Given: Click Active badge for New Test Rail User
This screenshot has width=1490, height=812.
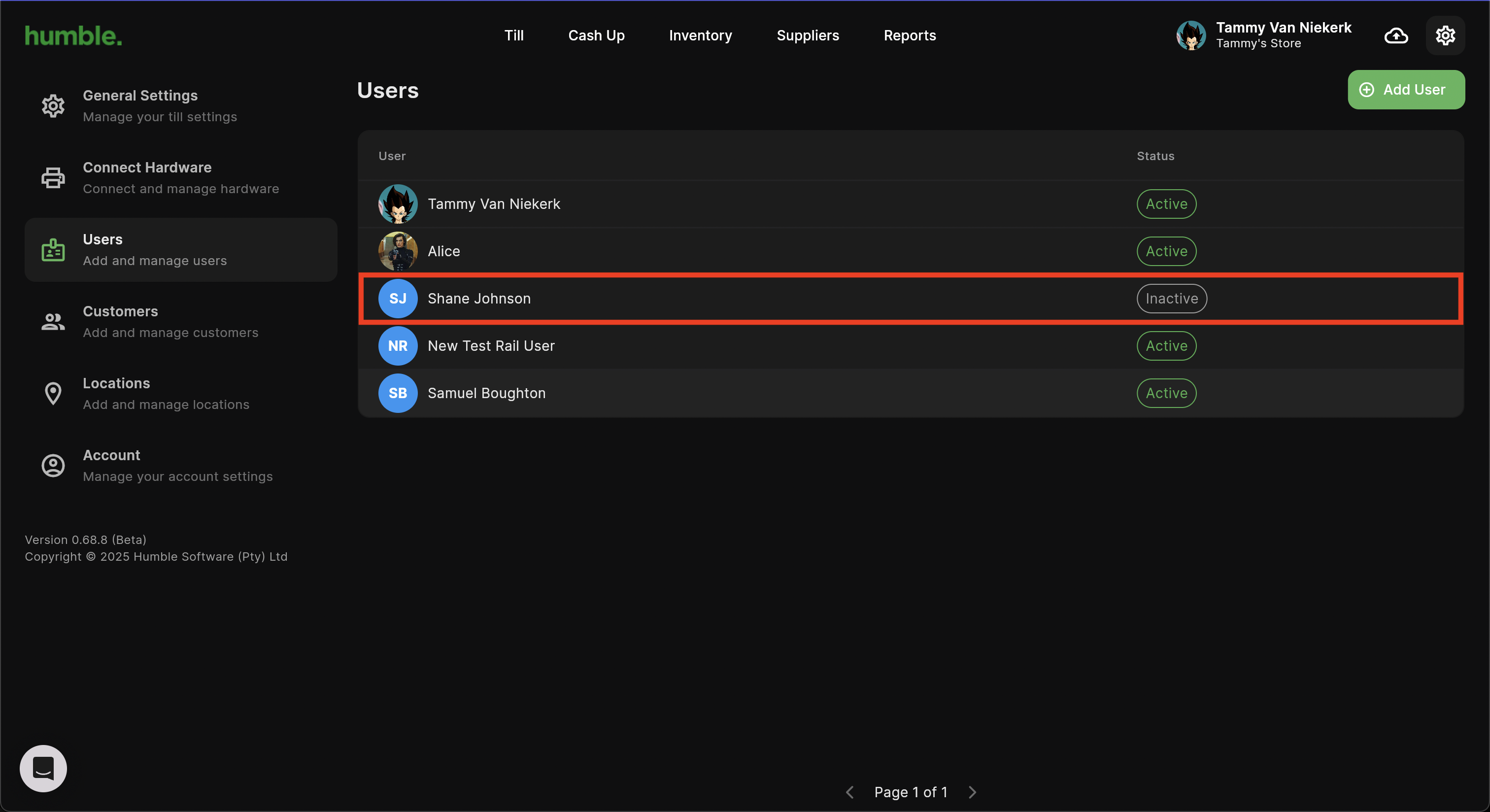Looking at the screenshot, I should tap(1167, 346).
